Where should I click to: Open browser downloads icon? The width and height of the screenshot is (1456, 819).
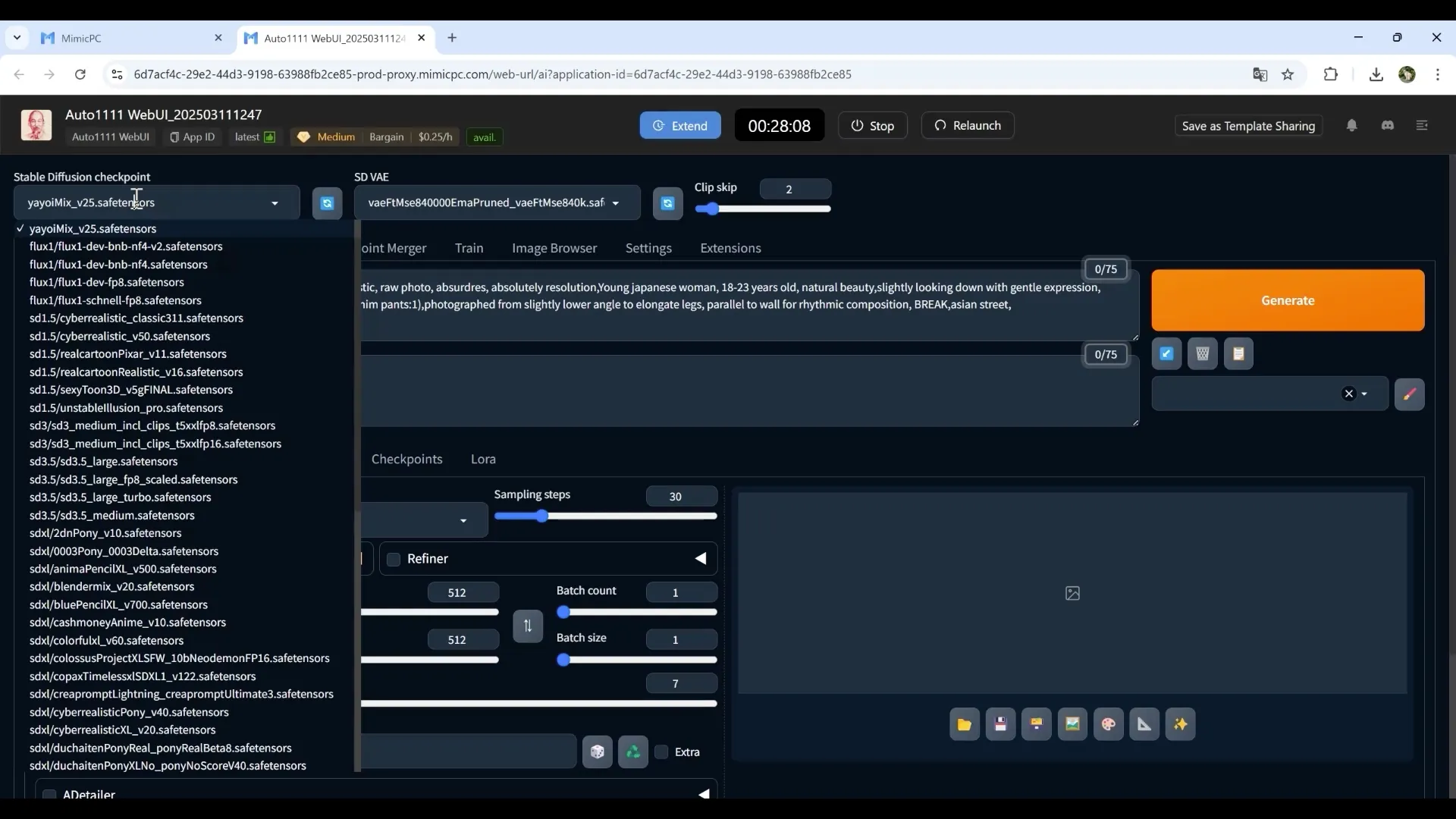1376,74
